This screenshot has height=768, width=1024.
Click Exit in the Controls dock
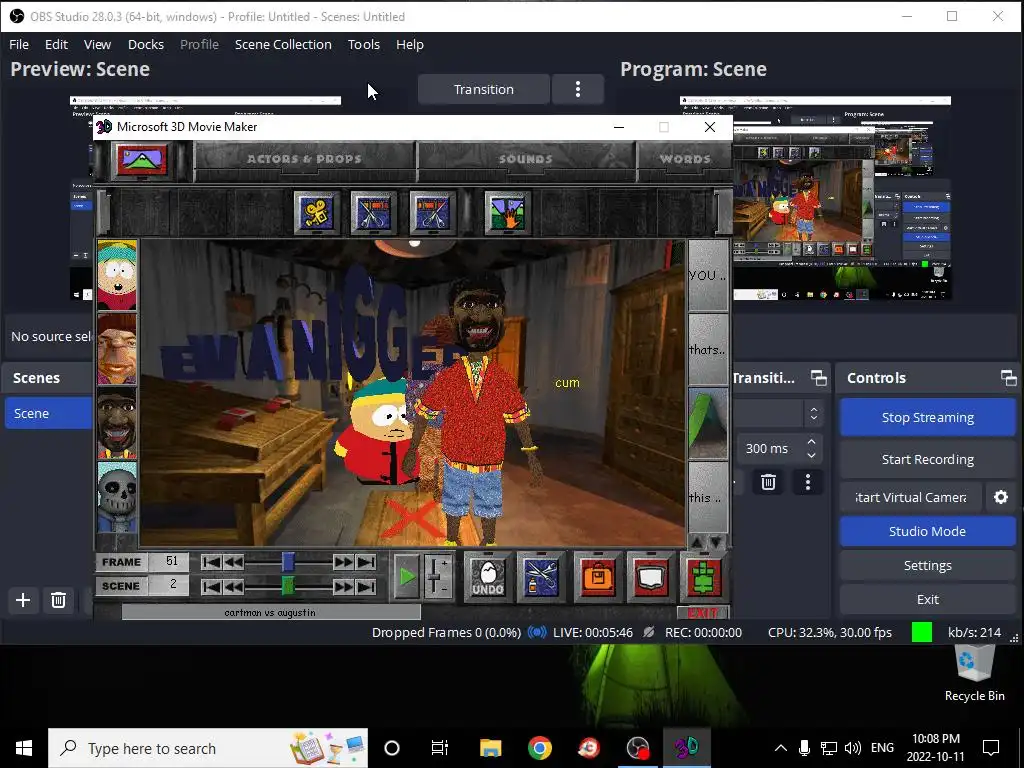(x=927, y=600)
